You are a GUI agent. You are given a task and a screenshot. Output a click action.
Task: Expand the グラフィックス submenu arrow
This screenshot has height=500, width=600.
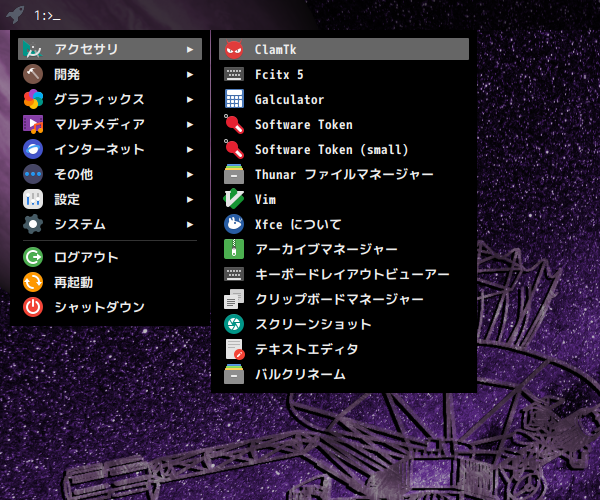tap(190, 99)
